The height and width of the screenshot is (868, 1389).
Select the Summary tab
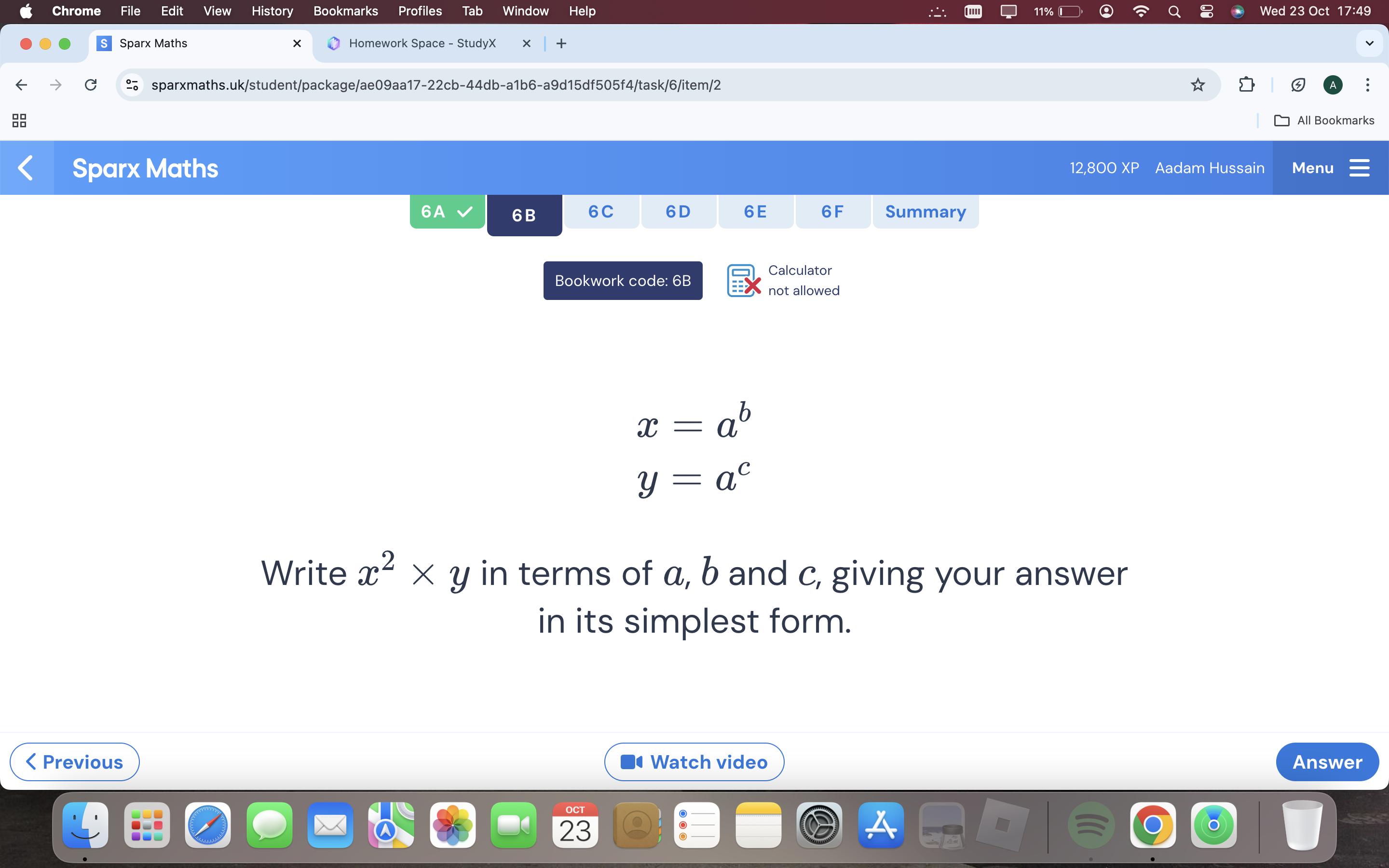(924, 211)
